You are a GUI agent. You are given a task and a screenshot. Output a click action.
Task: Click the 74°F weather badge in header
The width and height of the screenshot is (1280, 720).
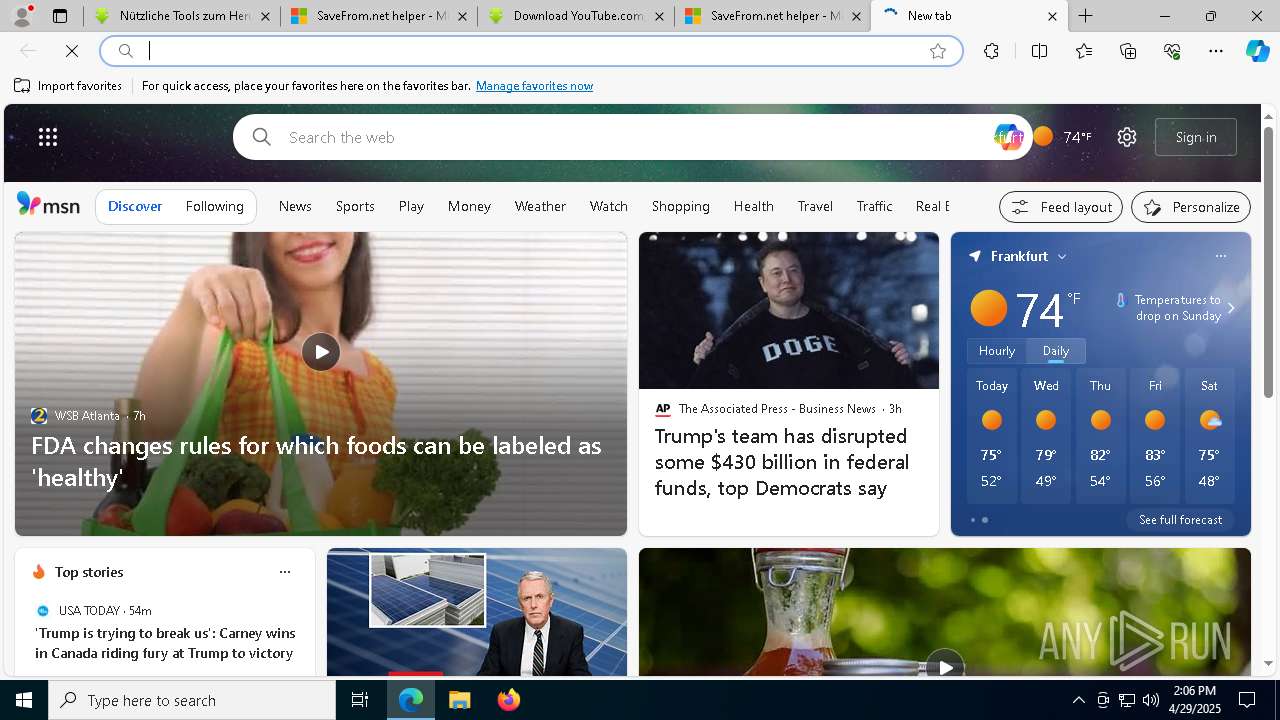click(x=1063, y=137)
